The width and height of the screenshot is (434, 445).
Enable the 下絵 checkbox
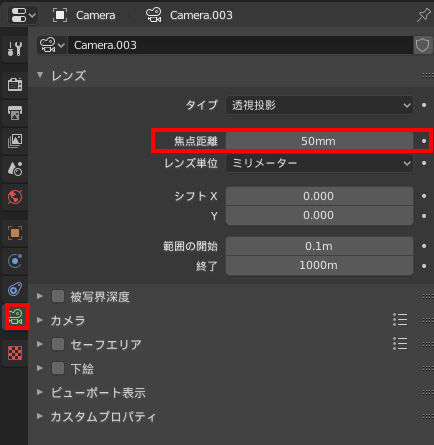tap(58, 368)
